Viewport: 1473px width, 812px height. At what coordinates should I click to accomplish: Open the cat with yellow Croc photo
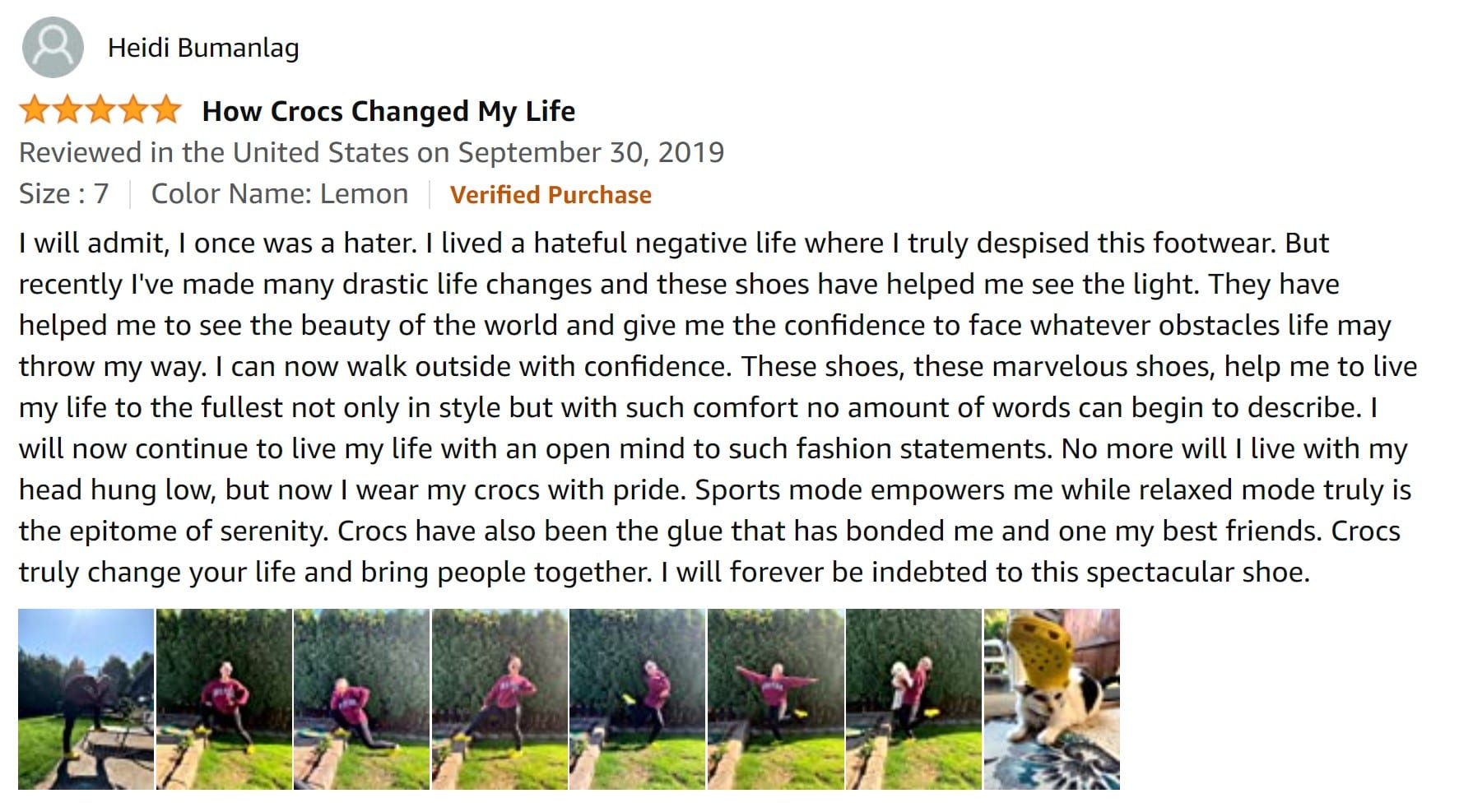[1052, 699]
